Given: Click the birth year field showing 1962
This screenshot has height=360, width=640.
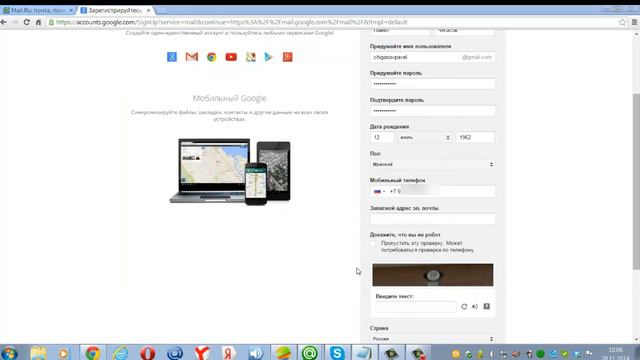Looking at the screenshot, I should 476,138.
